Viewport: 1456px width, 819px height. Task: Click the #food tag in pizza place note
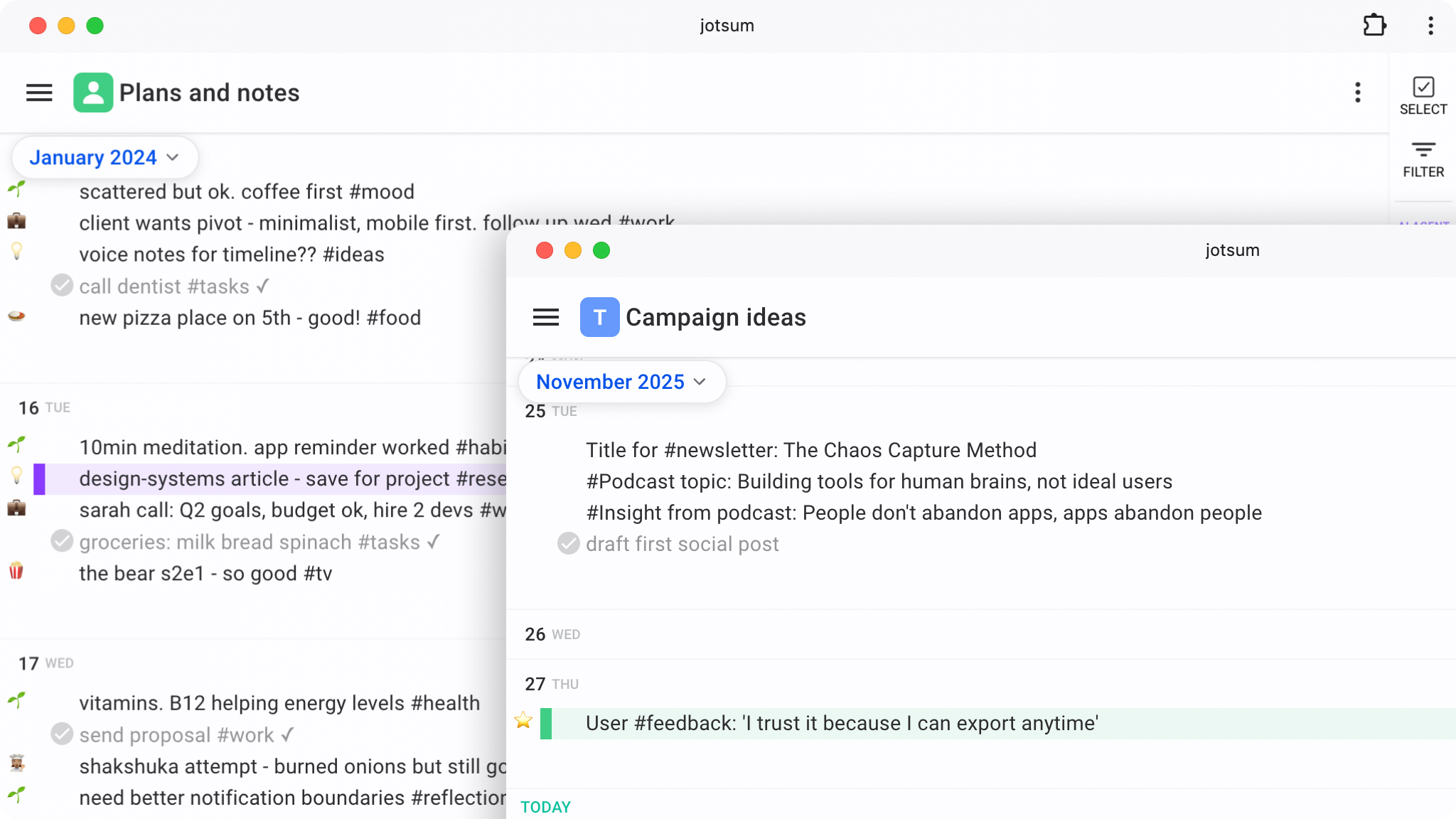[393, 318]
